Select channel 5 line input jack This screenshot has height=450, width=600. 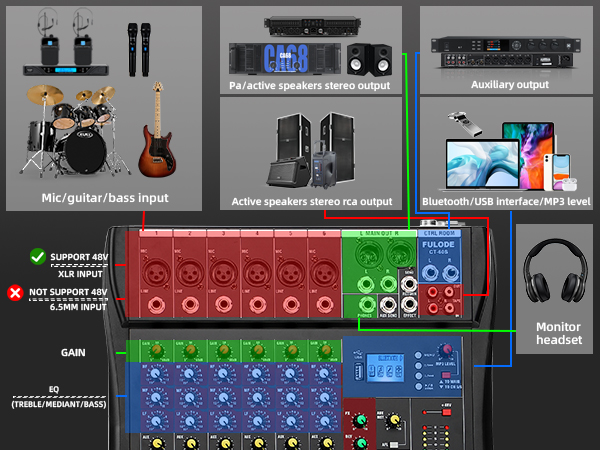tap(290, 305)
